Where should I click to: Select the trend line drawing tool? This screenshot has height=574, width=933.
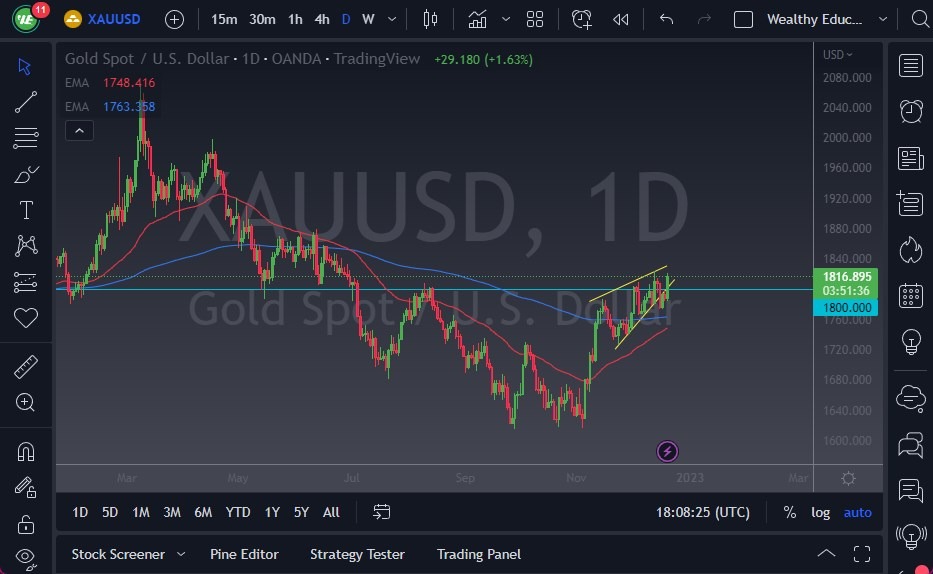pyautogui.click(x=26, y=102)
